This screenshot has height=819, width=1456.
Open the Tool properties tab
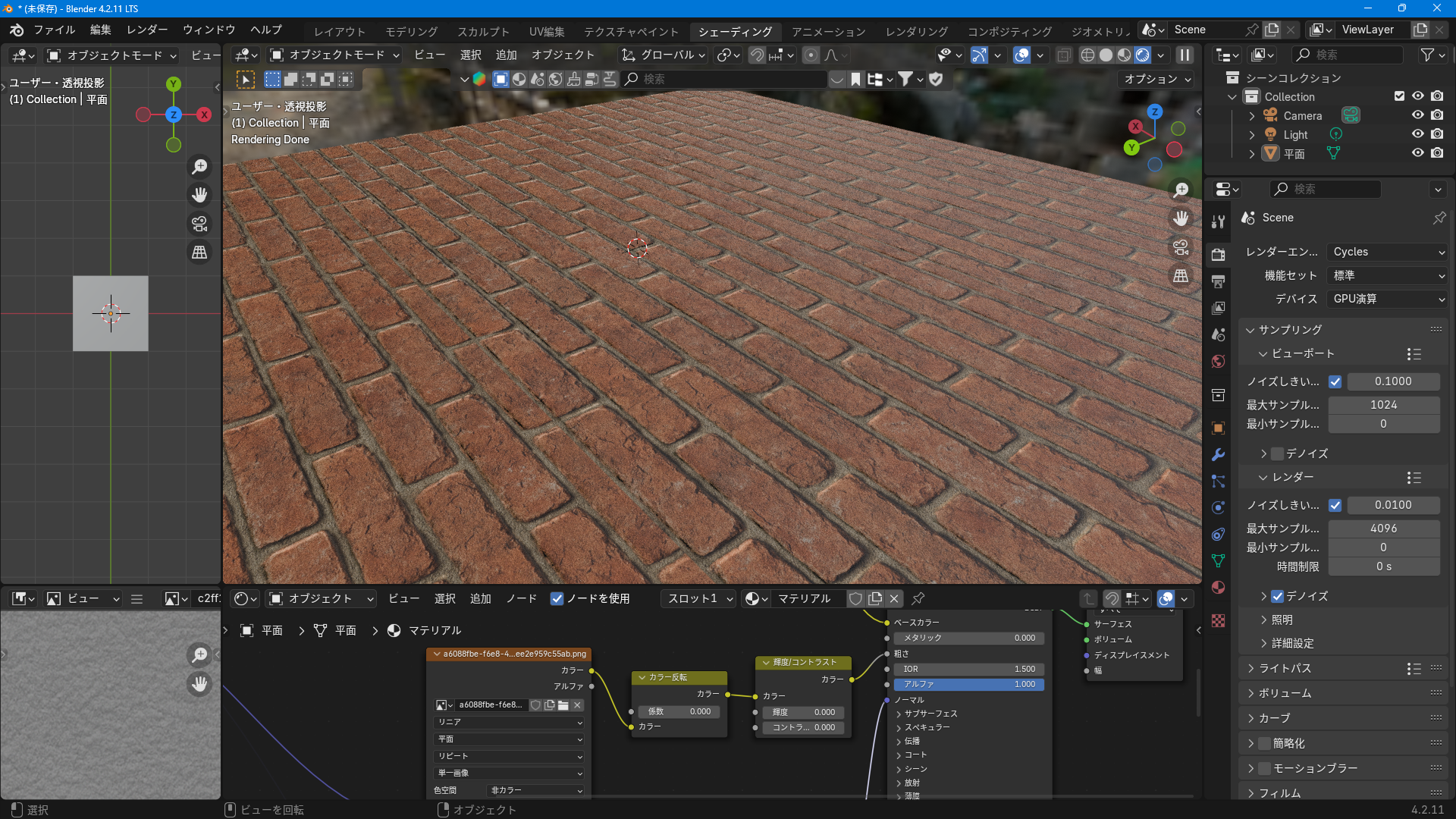(1218, 221)
